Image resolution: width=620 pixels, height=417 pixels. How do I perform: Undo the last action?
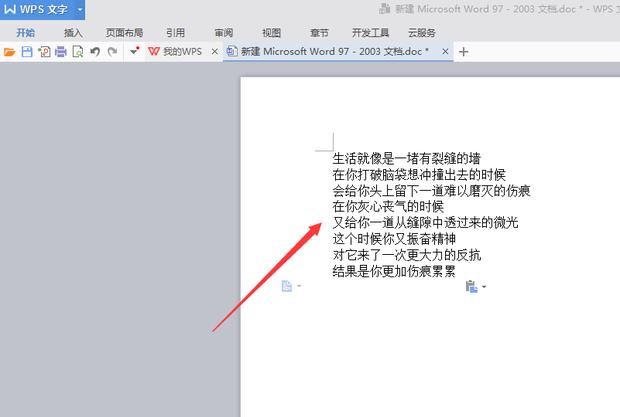tap(95, 52)
